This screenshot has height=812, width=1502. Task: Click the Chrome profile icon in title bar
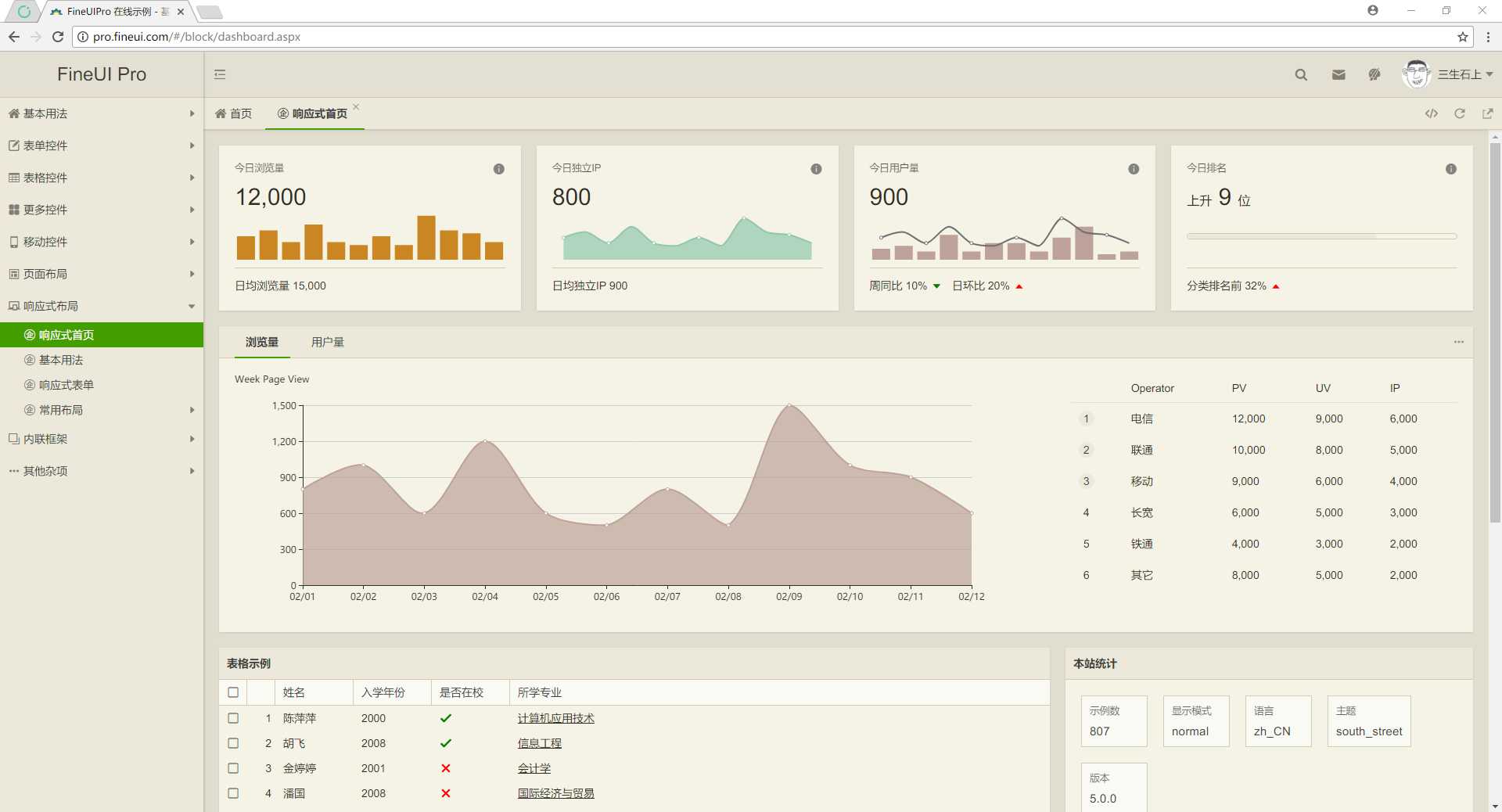pos(1373,10)
